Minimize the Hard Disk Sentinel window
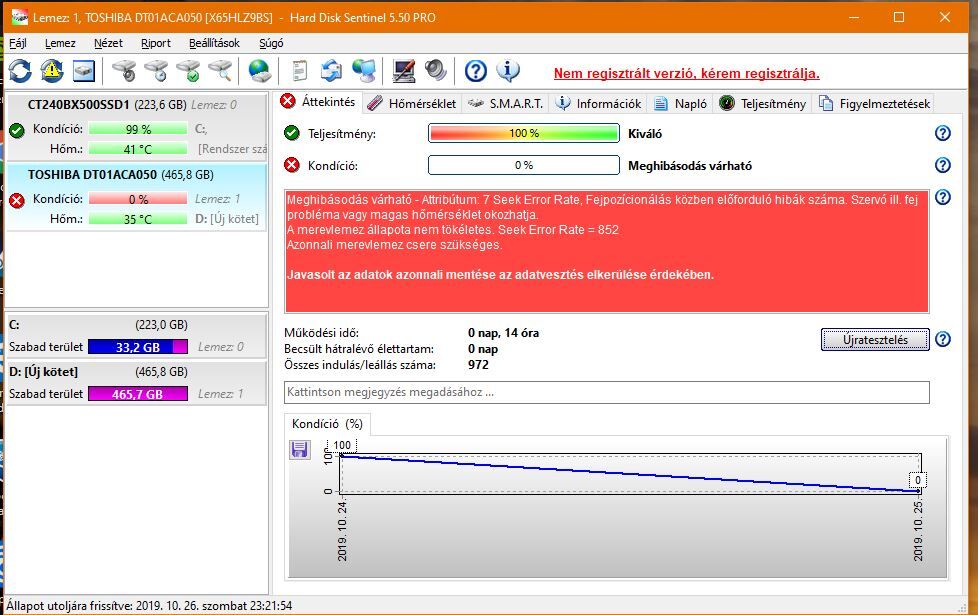 pyautogui.click(x=854, y=17)
